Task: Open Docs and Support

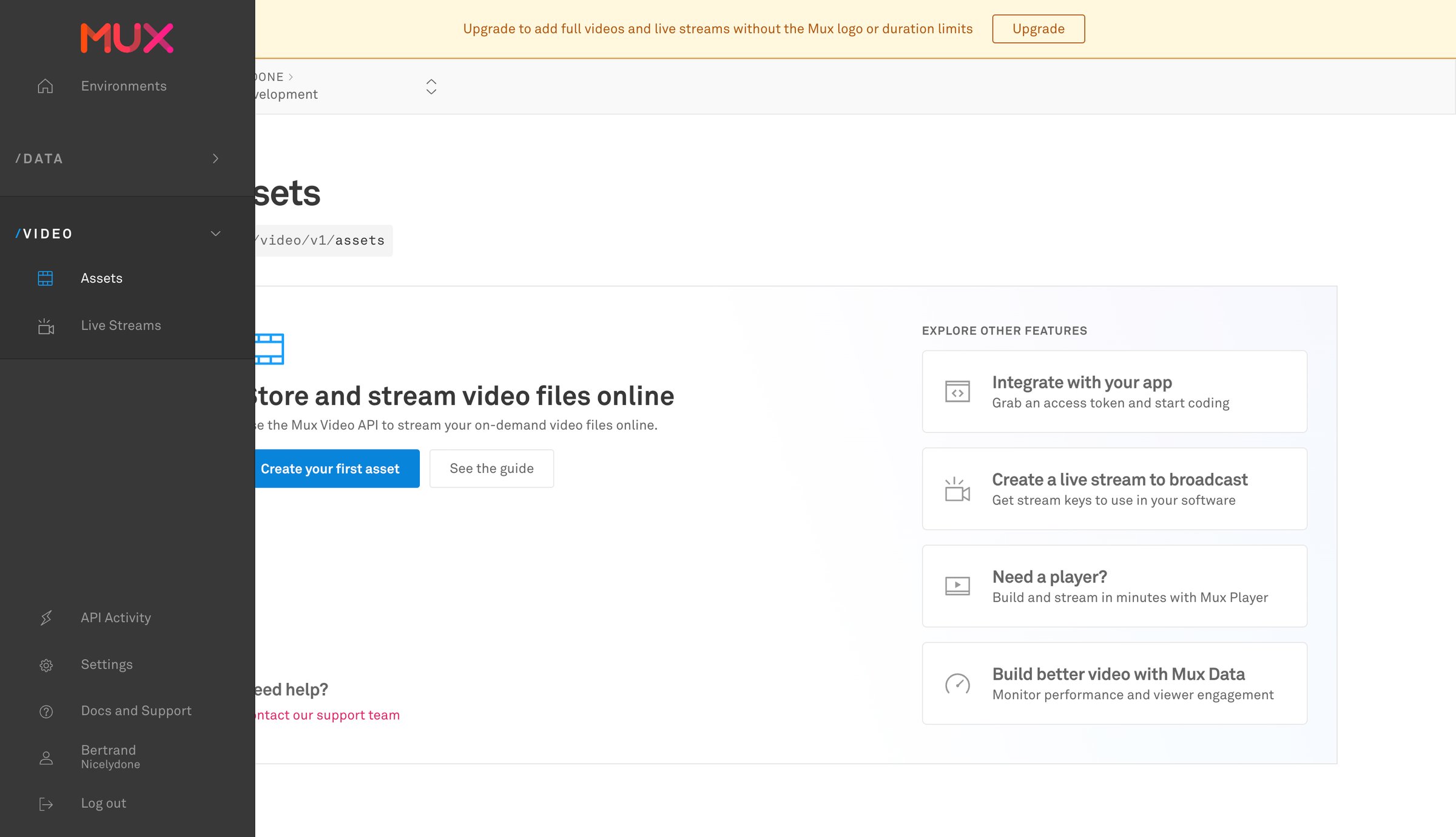Action: tap(136, 710)
